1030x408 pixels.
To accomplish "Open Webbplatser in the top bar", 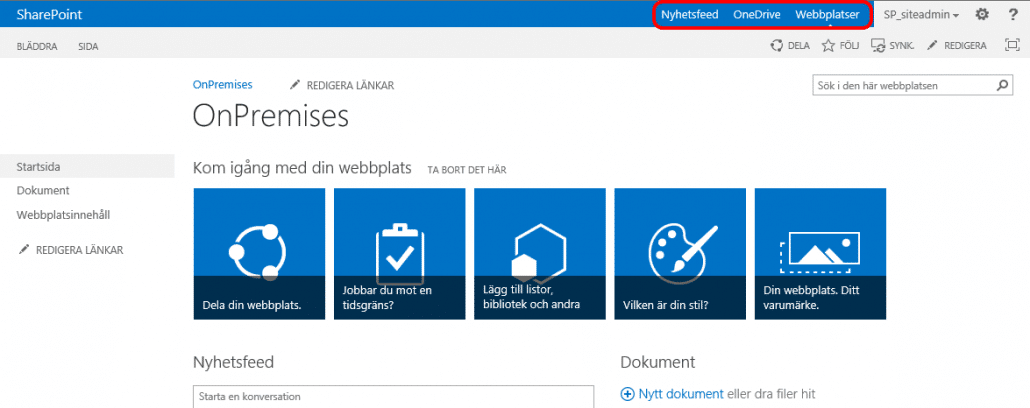I will point(828,15).
